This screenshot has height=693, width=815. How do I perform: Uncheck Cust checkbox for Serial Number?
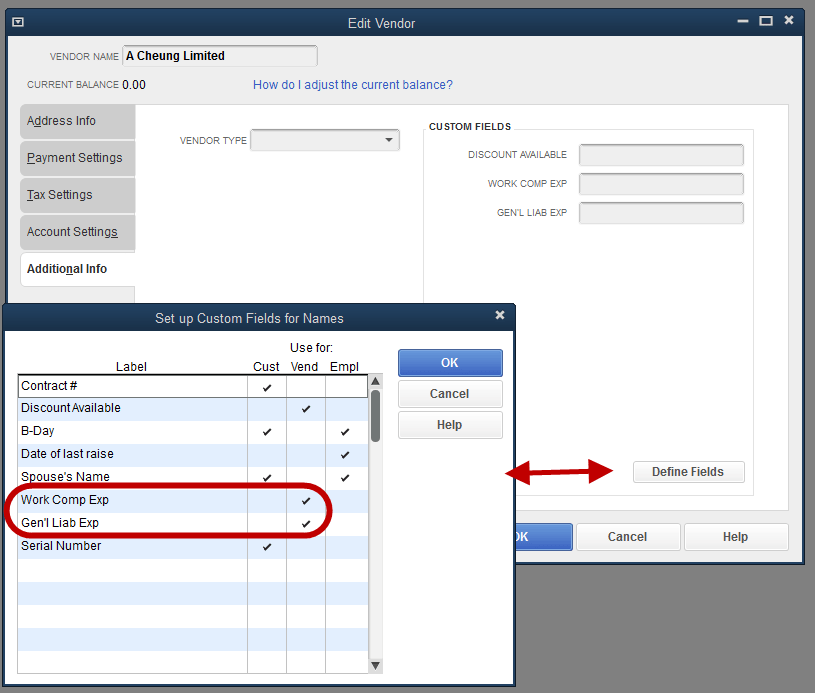[266, 546]
